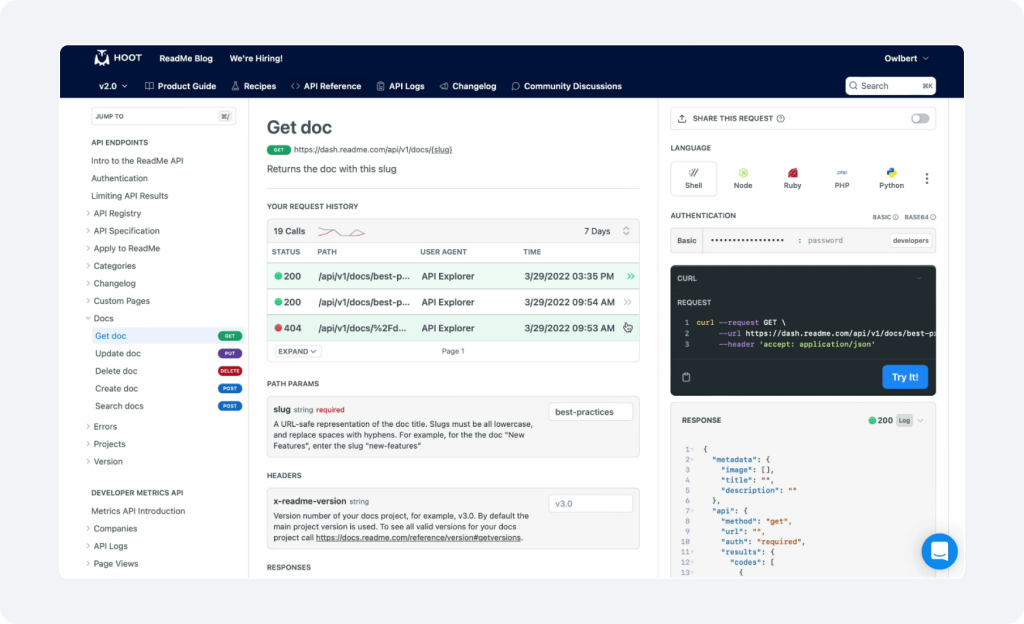Screen dimensions: 1024x624
Task: Open Metrics API Introduction page
Action: [138, 511]
